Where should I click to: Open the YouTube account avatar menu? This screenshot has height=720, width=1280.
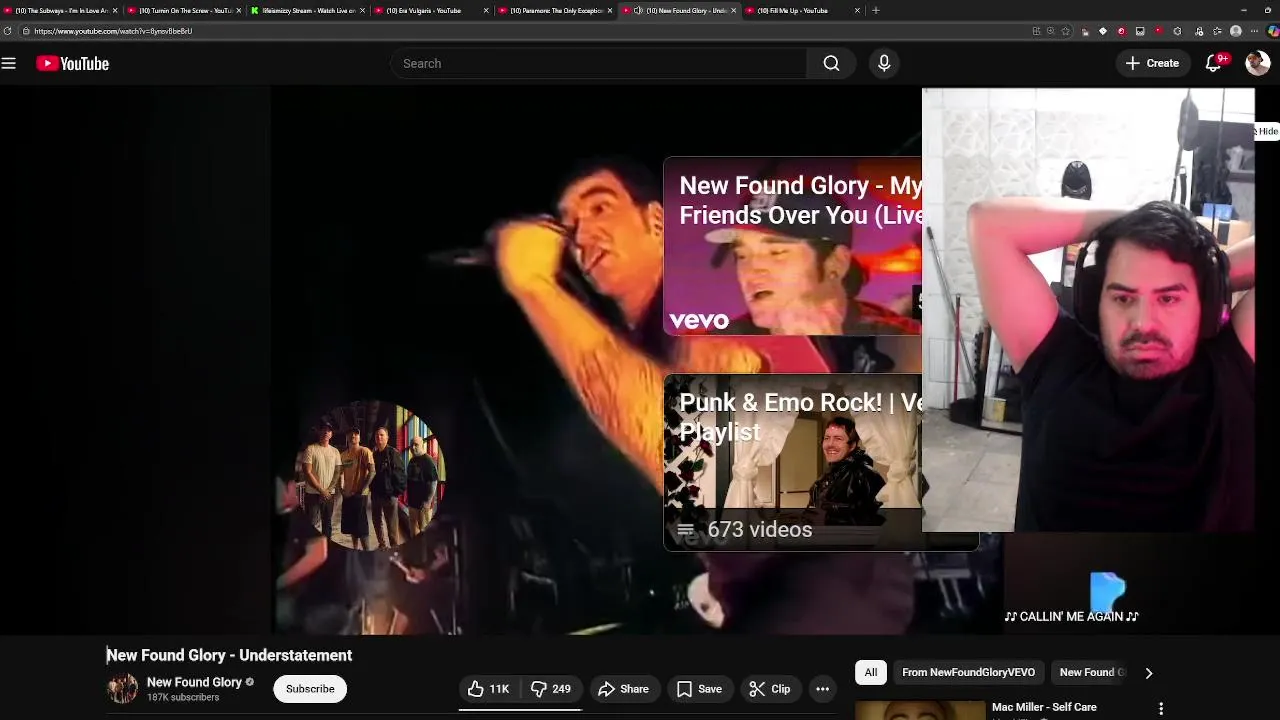pos(1257,63)
